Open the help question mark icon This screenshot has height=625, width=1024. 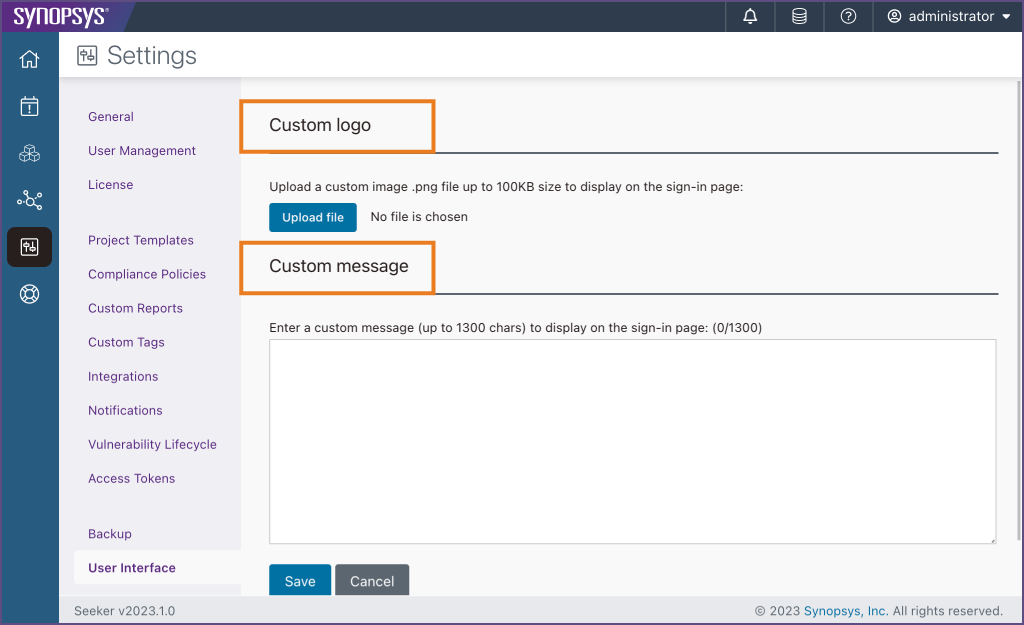click(x=847, y=16)
